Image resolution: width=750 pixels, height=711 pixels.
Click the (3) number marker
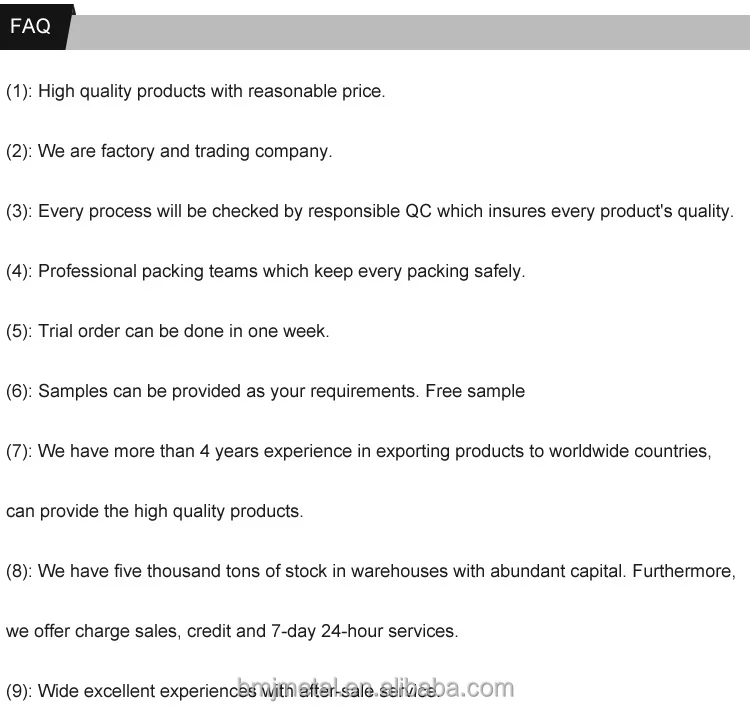point(19,212)
